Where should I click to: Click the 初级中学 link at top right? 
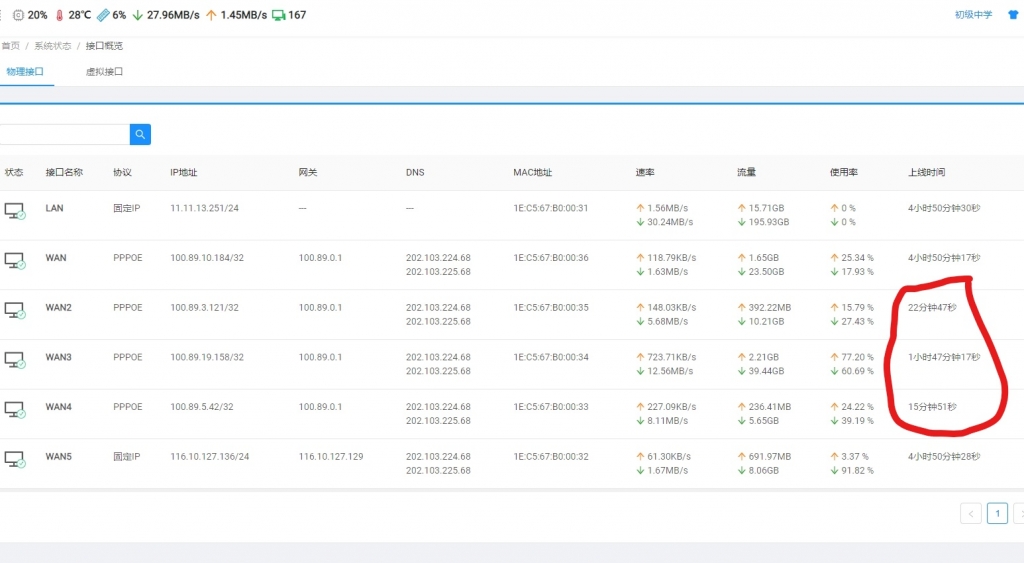pos(973,15)
